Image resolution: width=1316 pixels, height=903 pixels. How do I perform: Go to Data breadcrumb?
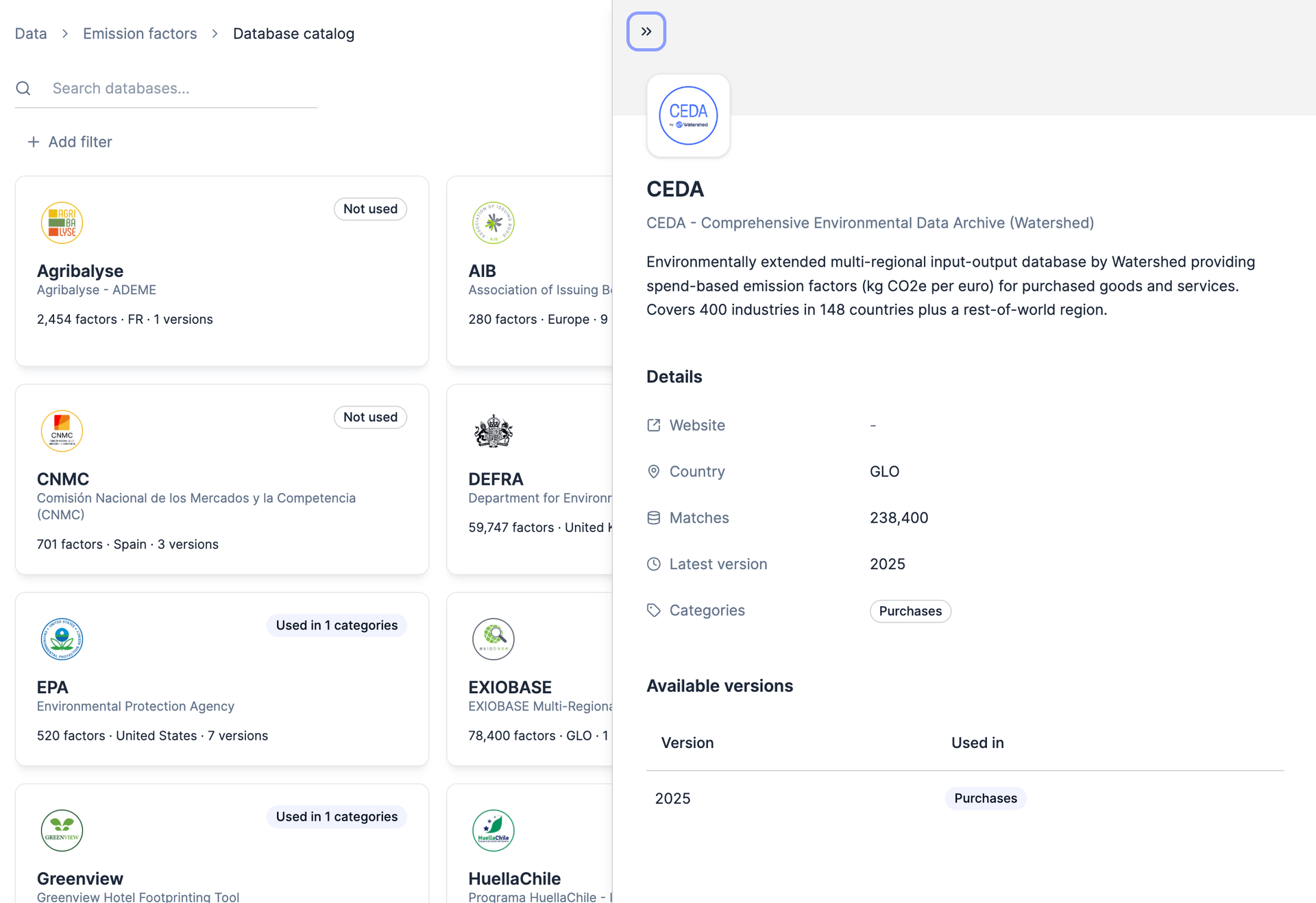point(31,34)
